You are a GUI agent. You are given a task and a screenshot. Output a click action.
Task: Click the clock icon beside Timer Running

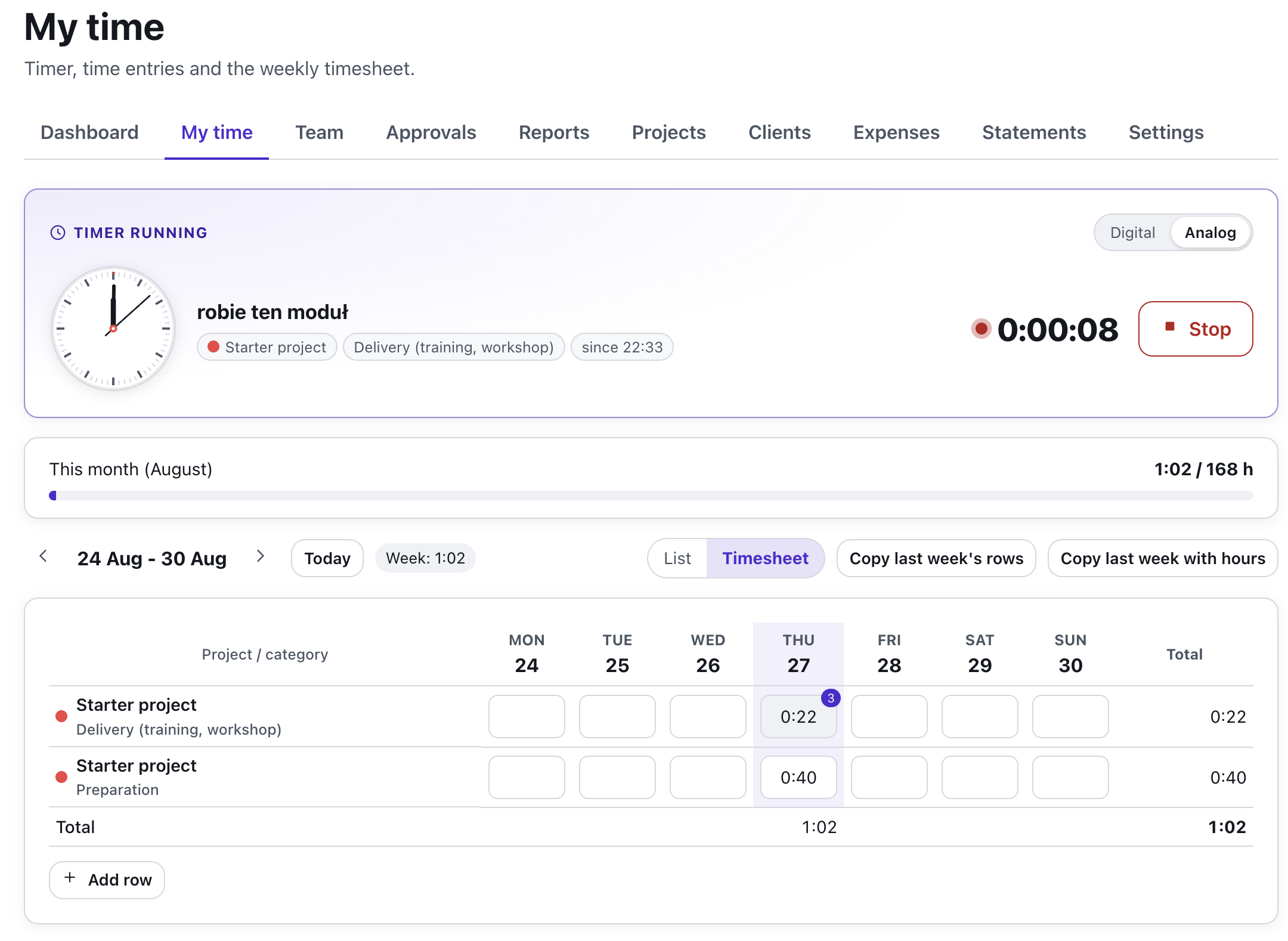point(58,233)
